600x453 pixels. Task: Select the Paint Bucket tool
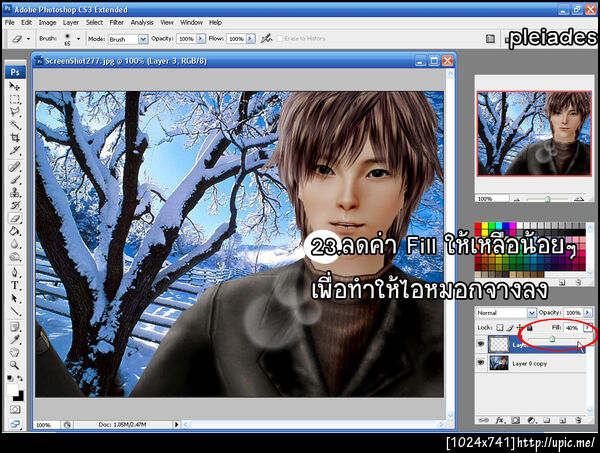click(15, 231)
